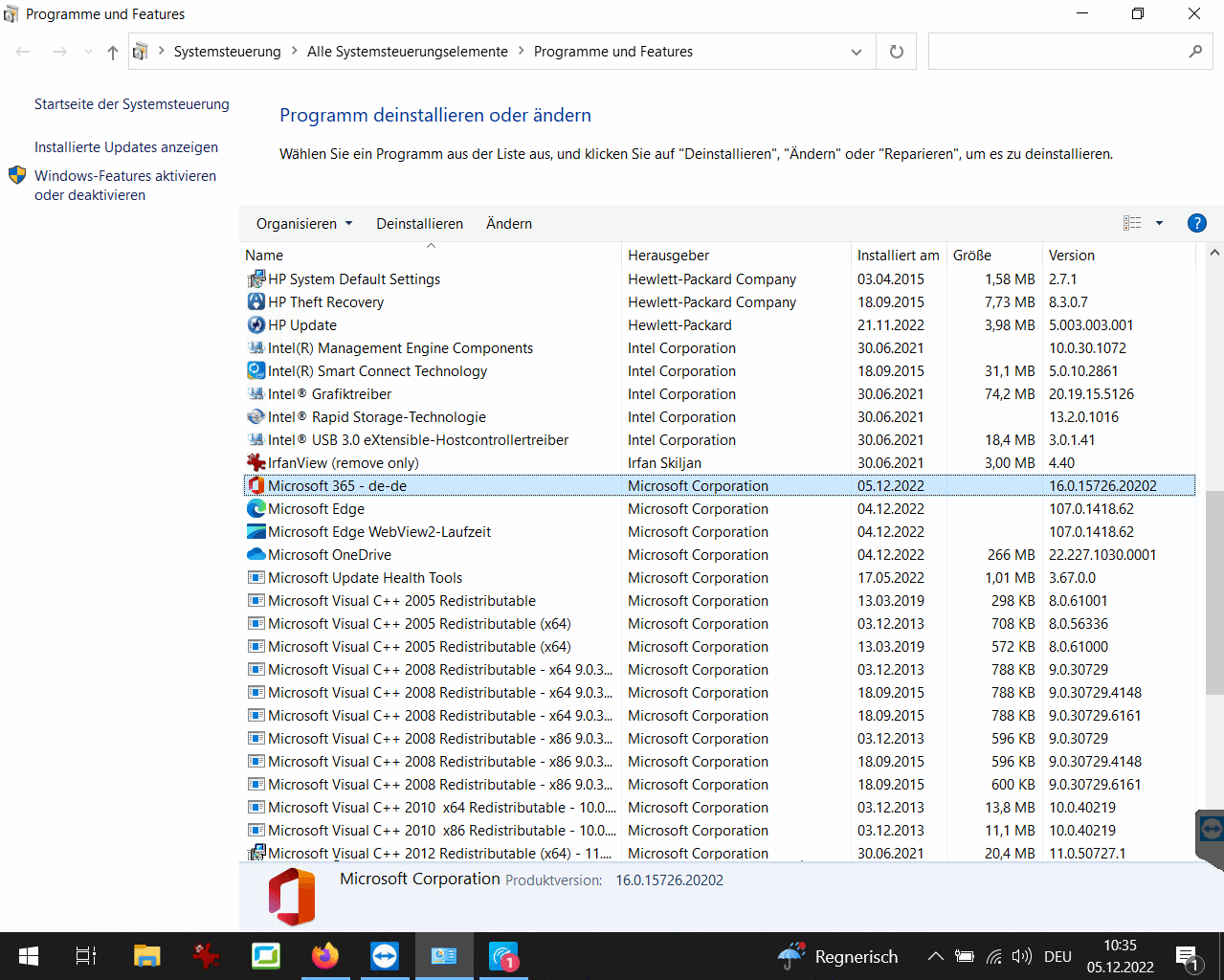The width and height of the screenshot is (1224, 980).
Task: Change the view layout icon
Action: (x=1132, y=223)
